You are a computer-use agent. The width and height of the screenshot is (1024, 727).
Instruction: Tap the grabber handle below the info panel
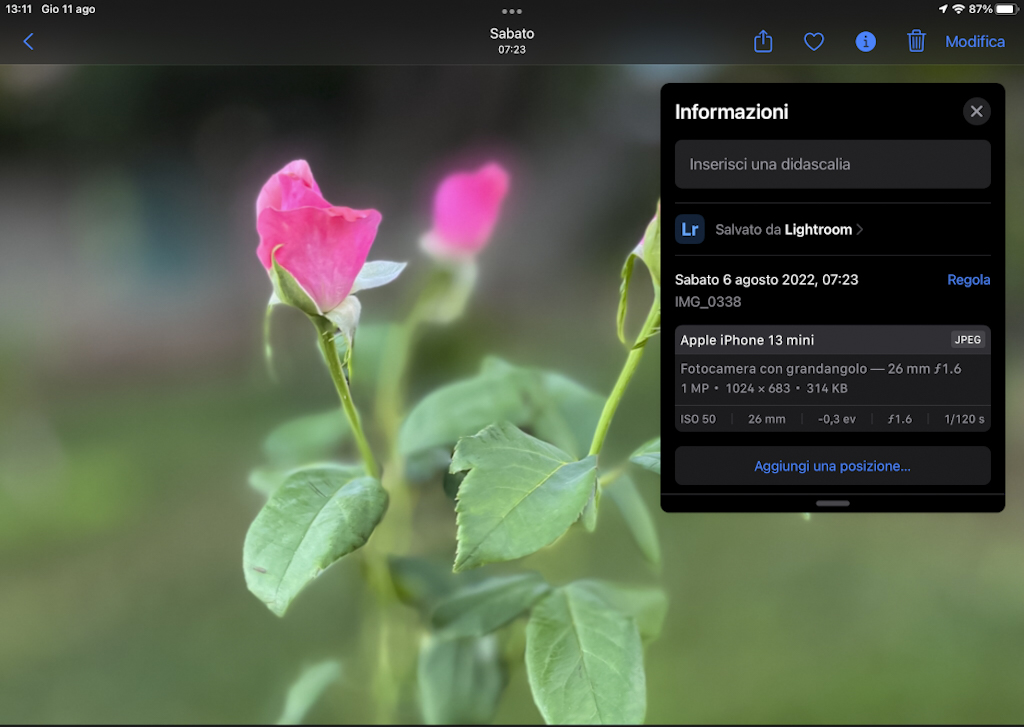click(832, 503)
